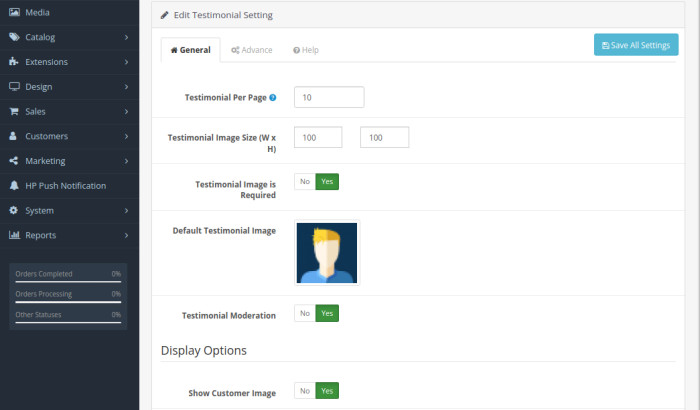Viewport: 700px width, 410px height.
Task: Switch to the Advance tab
Action: pos(251,50)
